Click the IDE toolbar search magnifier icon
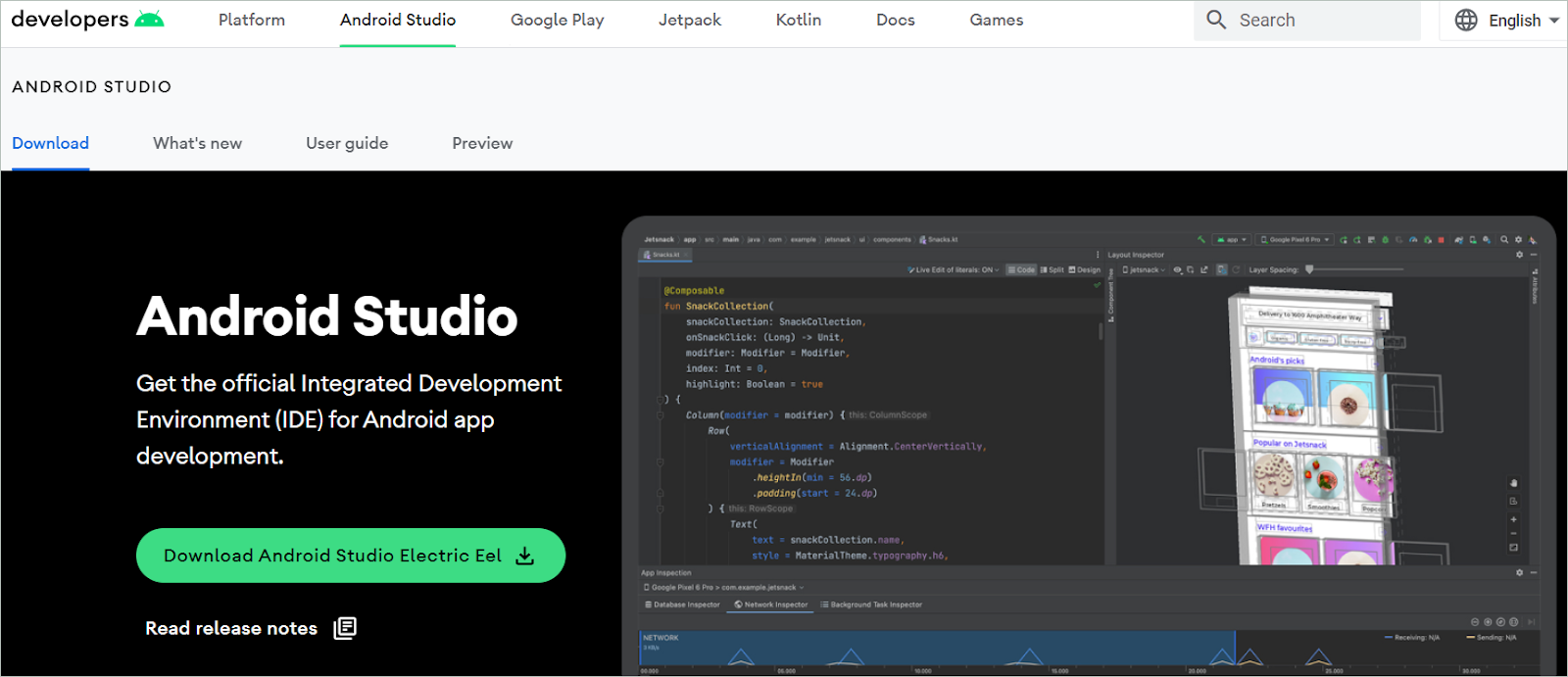The width and height of the screenshot is (1568, 677). (1504, 239)
